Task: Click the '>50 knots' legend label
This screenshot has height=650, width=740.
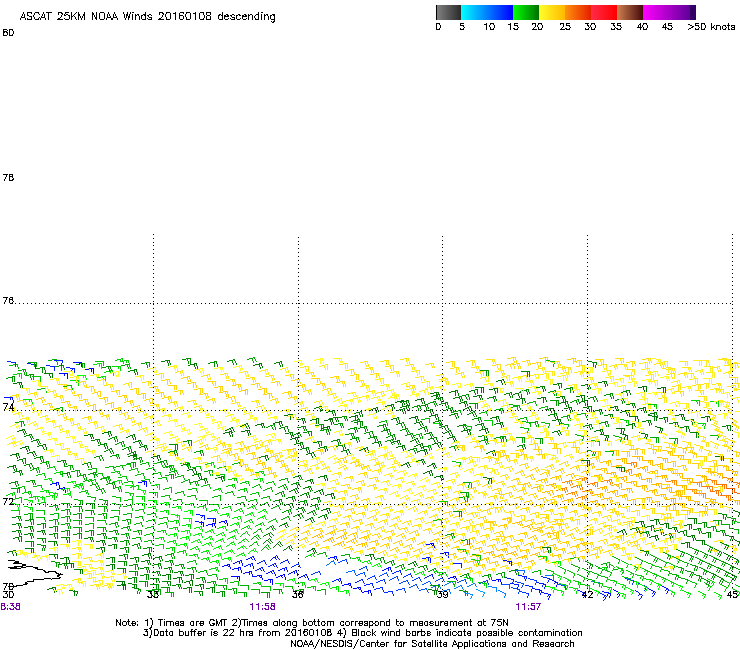Action: point(711,27)
